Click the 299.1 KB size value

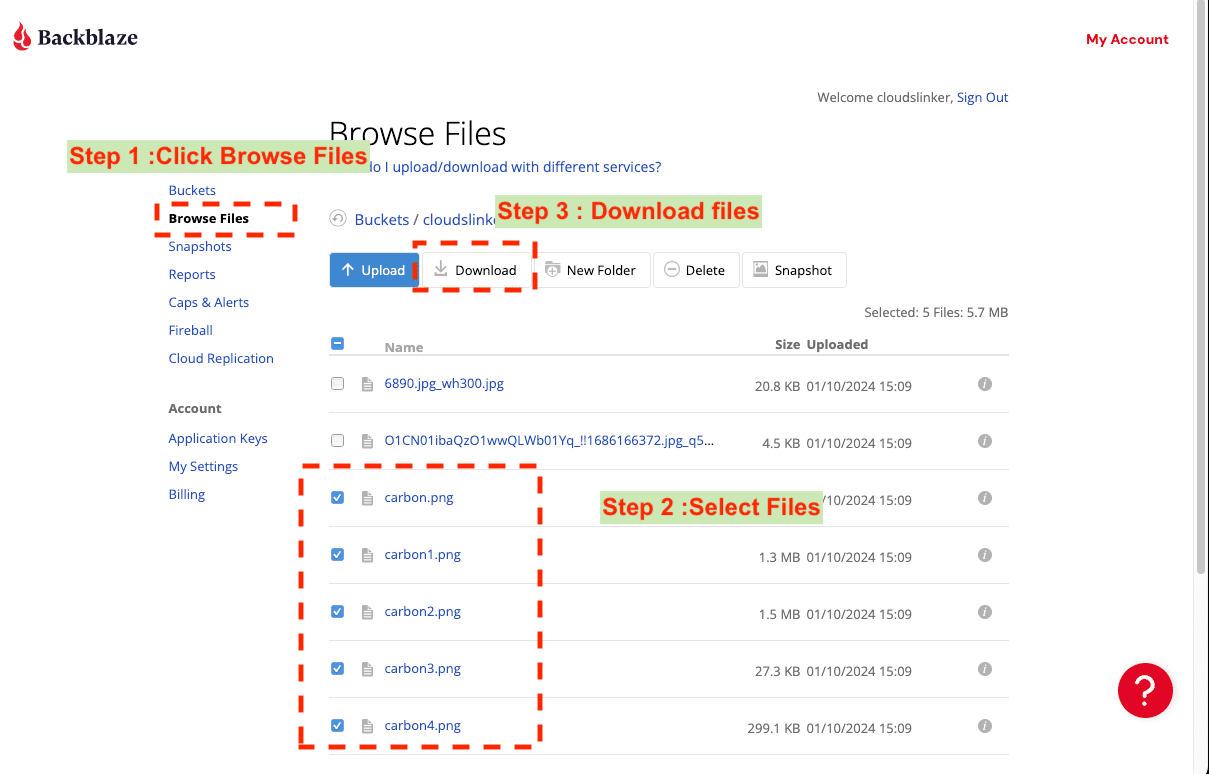[x=774, y=728]
